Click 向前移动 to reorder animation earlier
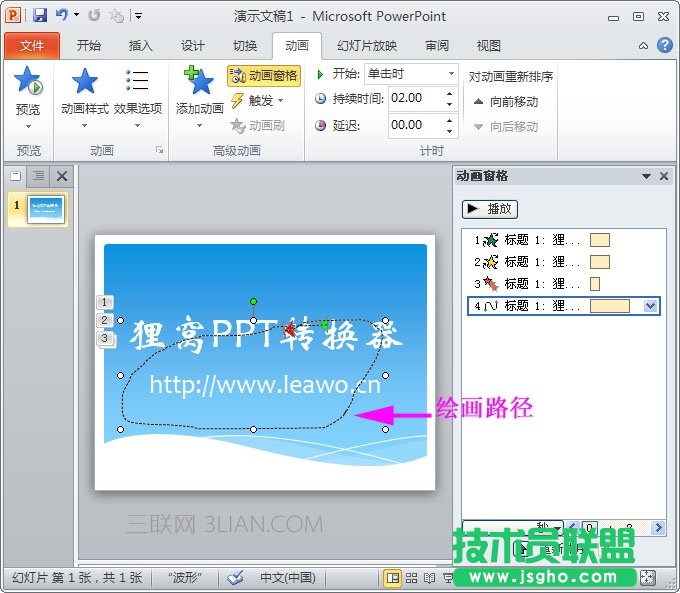Image resolution: width=680 pixels, height=593 pixels. pyautogui.click(x=506, y=102)
